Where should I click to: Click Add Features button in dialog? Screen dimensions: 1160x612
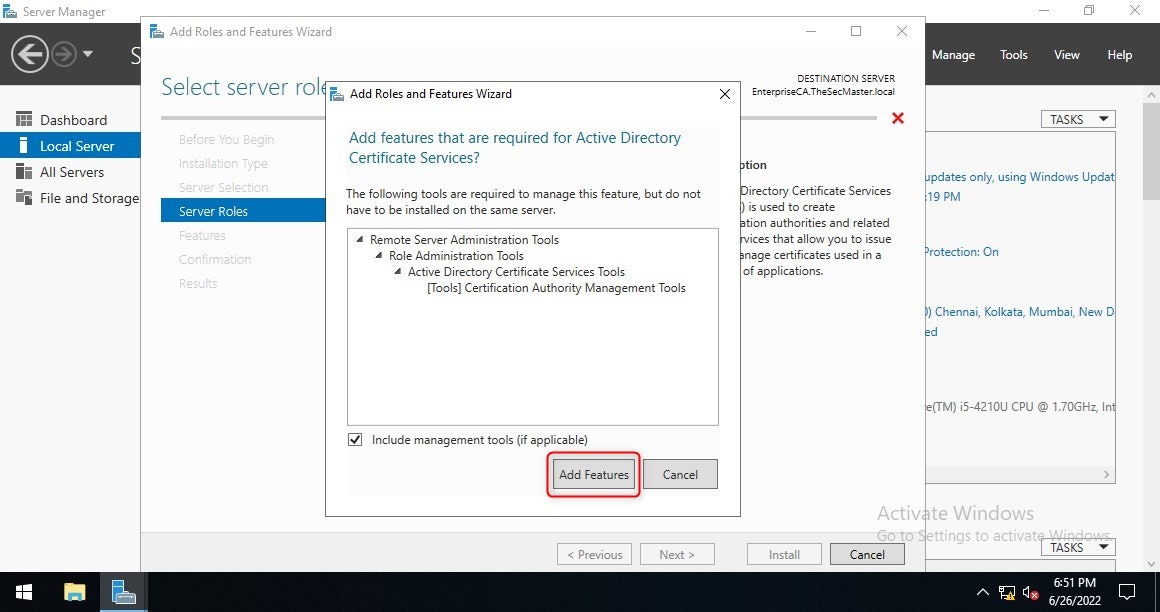tap(593, 474)
